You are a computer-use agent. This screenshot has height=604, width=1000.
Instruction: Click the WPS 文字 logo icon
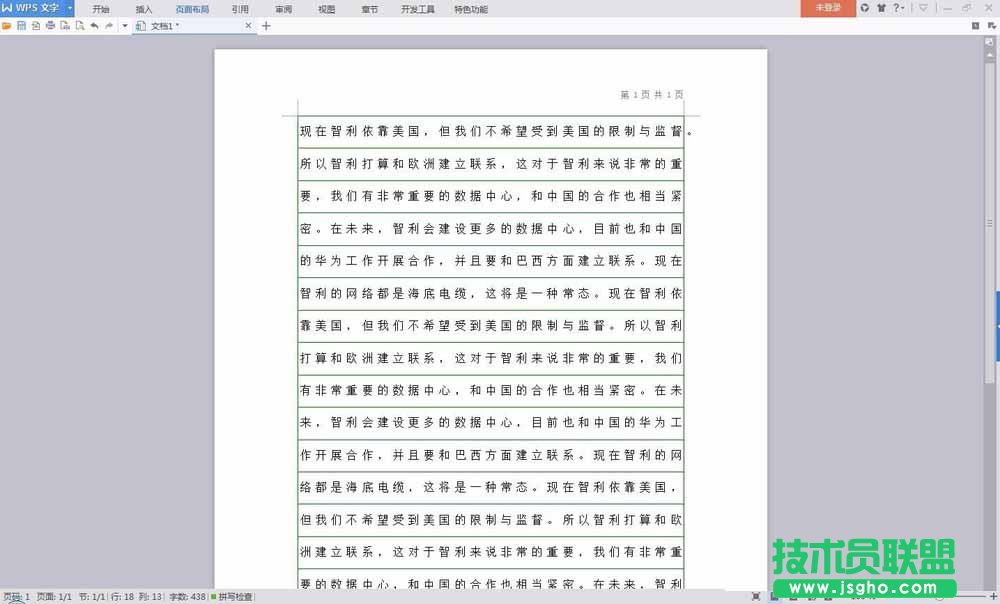pos(8,8)
